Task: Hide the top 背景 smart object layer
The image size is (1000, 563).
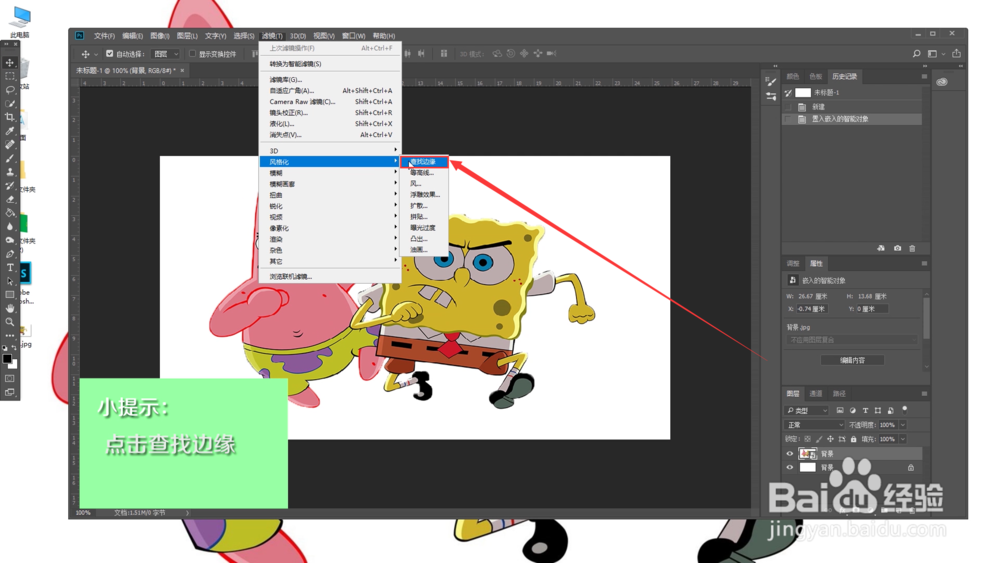Action: [790, 453]
